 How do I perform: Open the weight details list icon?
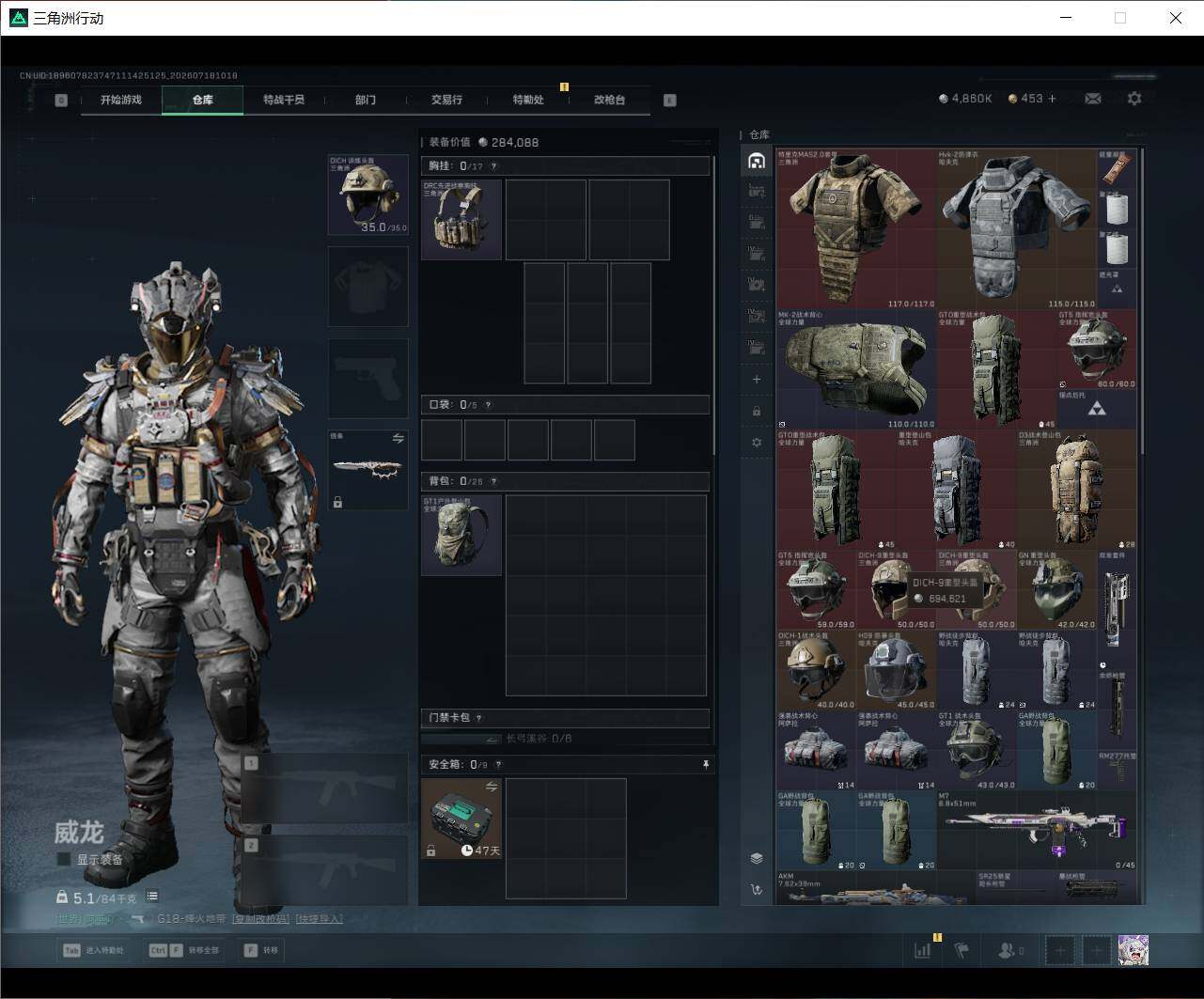(152, 897)
